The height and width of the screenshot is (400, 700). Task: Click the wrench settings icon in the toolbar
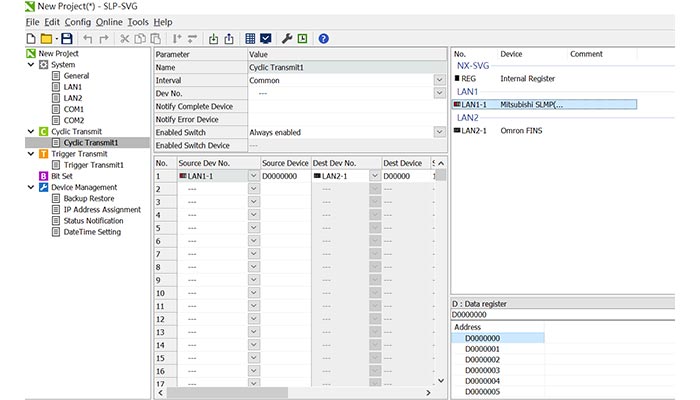click(x=286, y=39)
